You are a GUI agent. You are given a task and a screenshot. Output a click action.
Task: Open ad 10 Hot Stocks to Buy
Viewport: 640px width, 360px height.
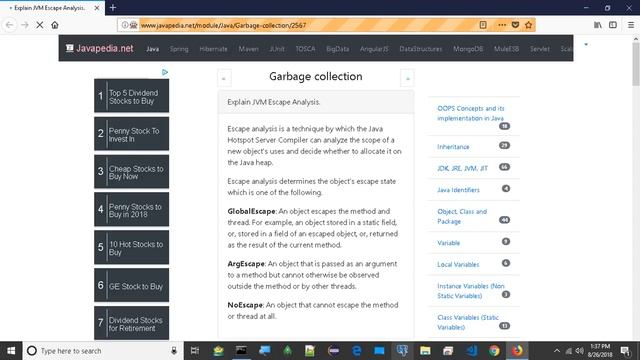(131, 247)
